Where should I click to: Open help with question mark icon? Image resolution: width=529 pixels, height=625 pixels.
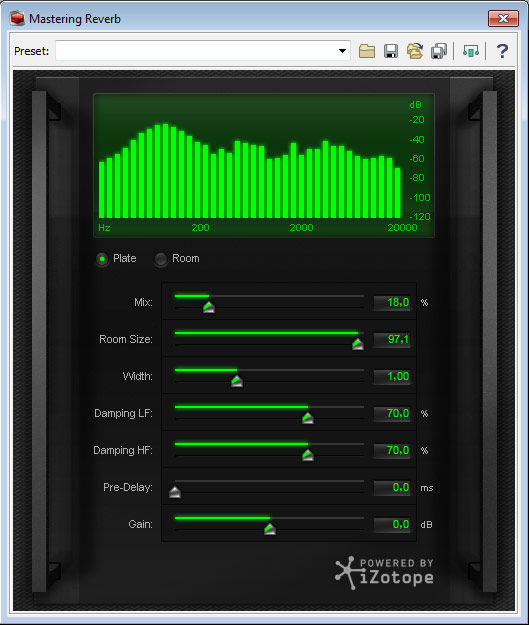502,51
